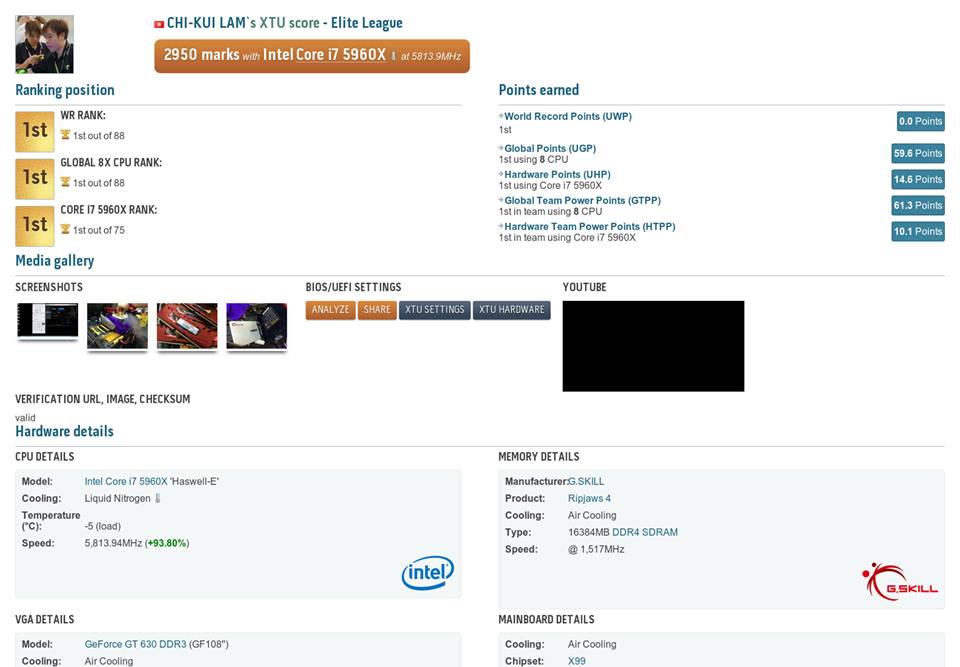Open G.SKILL manufacturer link

(586, 481)
